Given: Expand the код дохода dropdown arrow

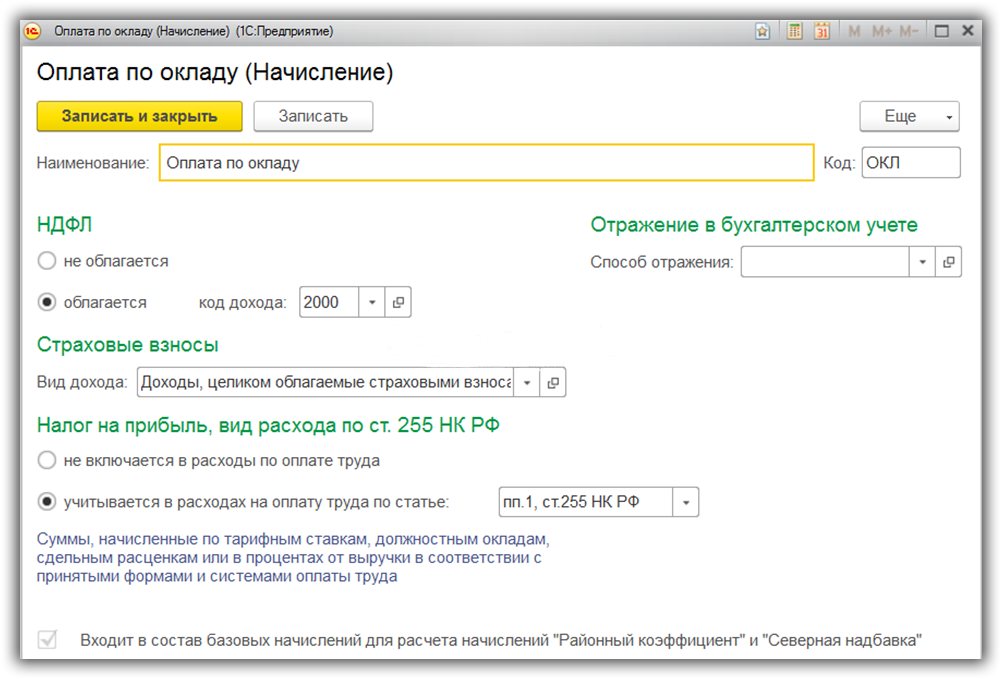Looking at the screenshot, I should pyautogui.click(x=372, y=302).
